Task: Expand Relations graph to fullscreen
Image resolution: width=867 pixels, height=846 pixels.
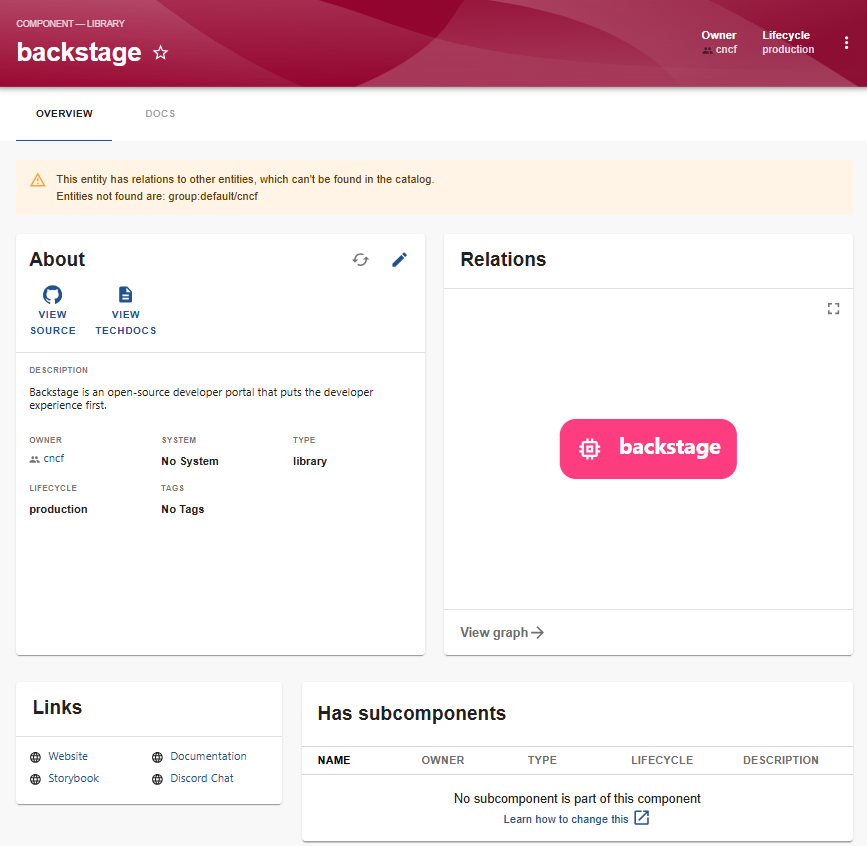Action: [x=833, y=309]
